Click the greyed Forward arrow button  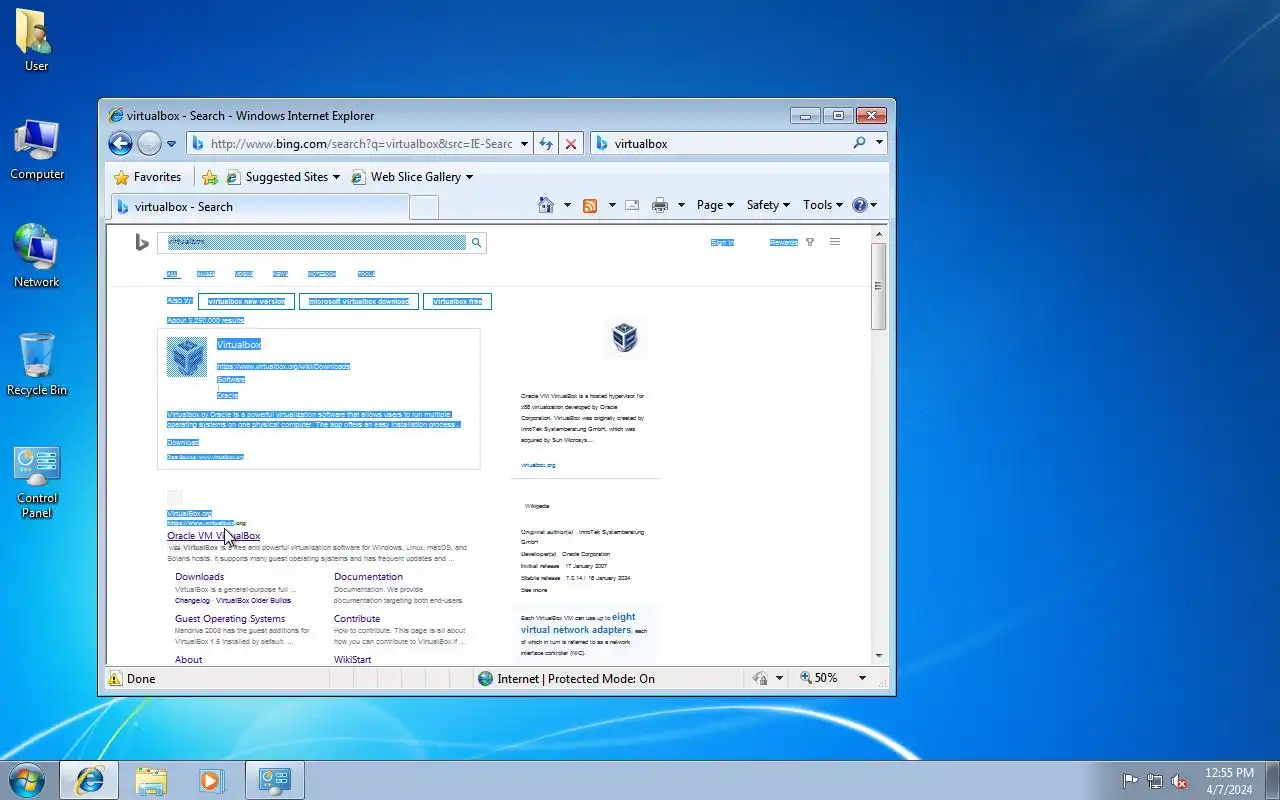point(149,144)
